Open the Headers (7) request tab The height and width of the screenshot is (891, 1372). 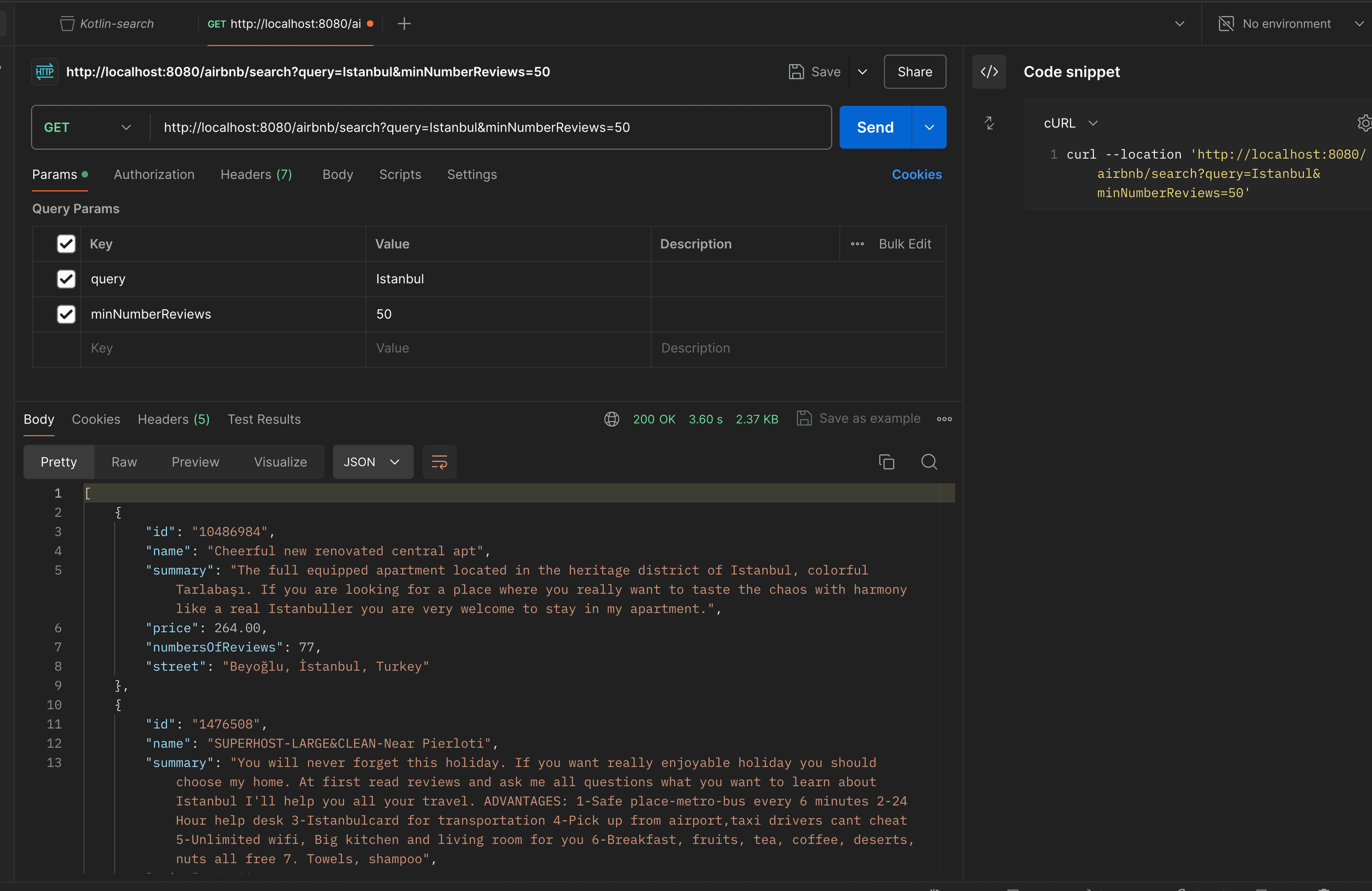click(x=257, y=174)
